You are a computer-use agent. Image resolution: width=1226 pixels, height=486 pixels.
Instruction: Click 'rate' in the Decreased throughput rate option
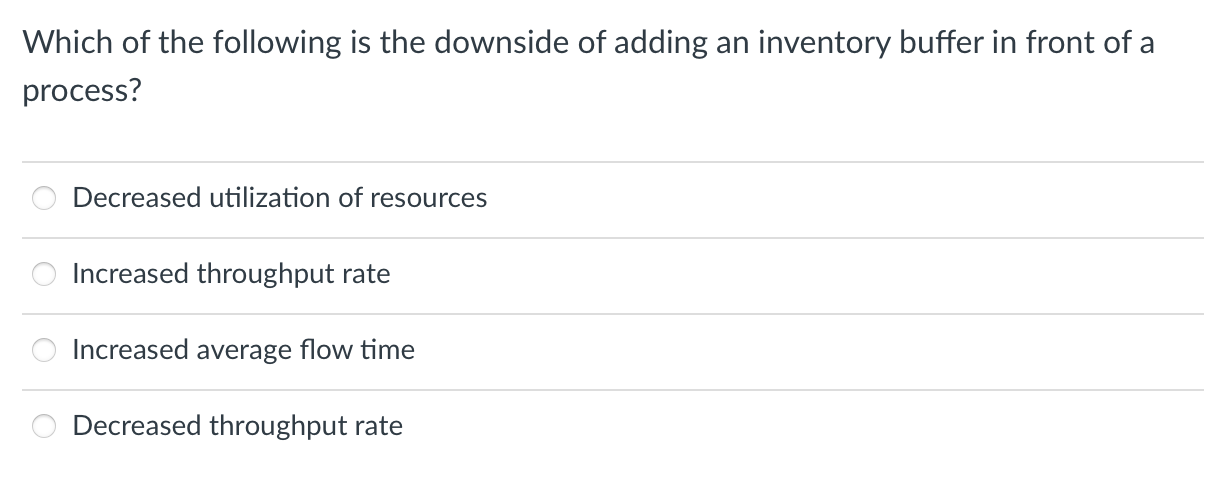pos(379,426)
